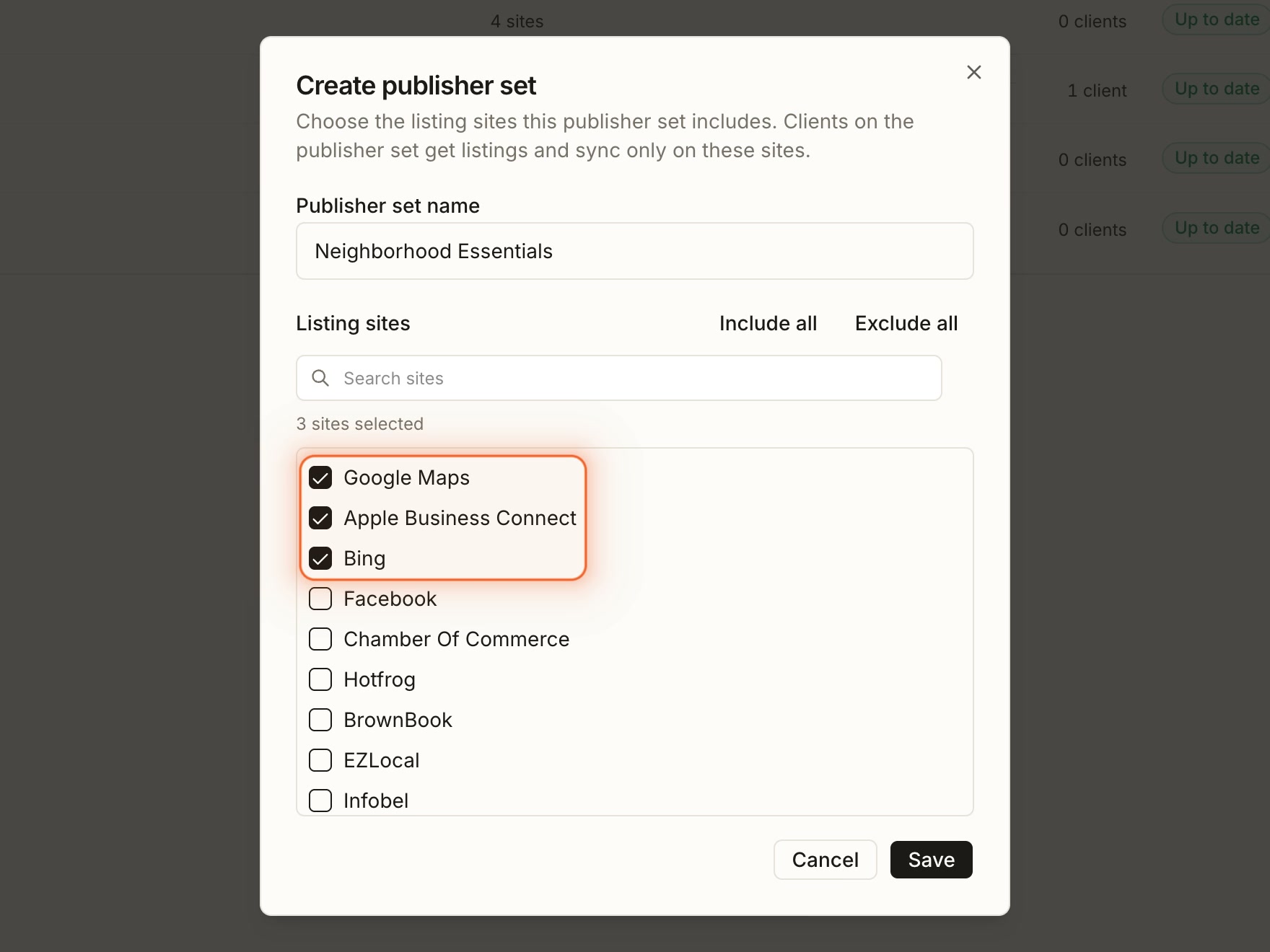The height and width of the screenshot is (952, 1270).
Task: Focus the Publisher set name field
Action: [634, 251]
